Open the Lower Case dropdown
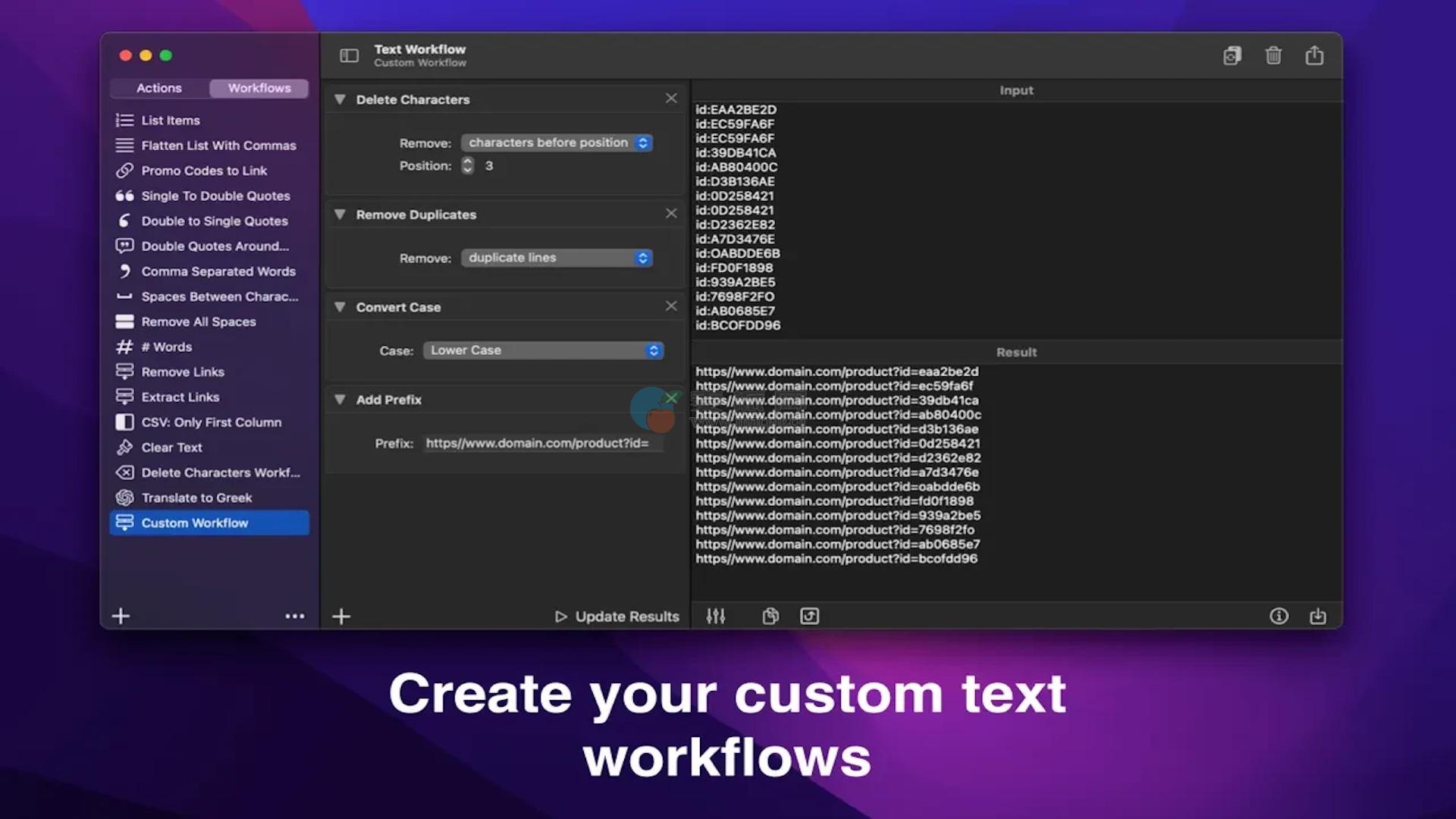1456x819 pixels. click(543, 350)
